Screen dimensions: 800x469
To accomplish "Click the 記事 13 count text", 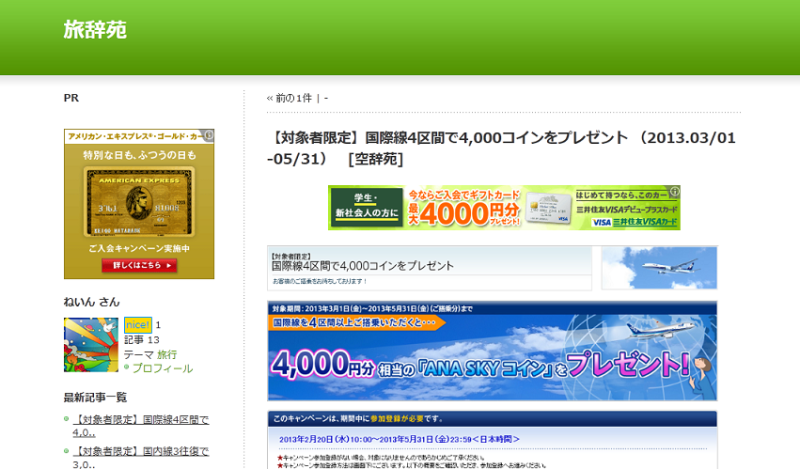I will click(142, 340).
